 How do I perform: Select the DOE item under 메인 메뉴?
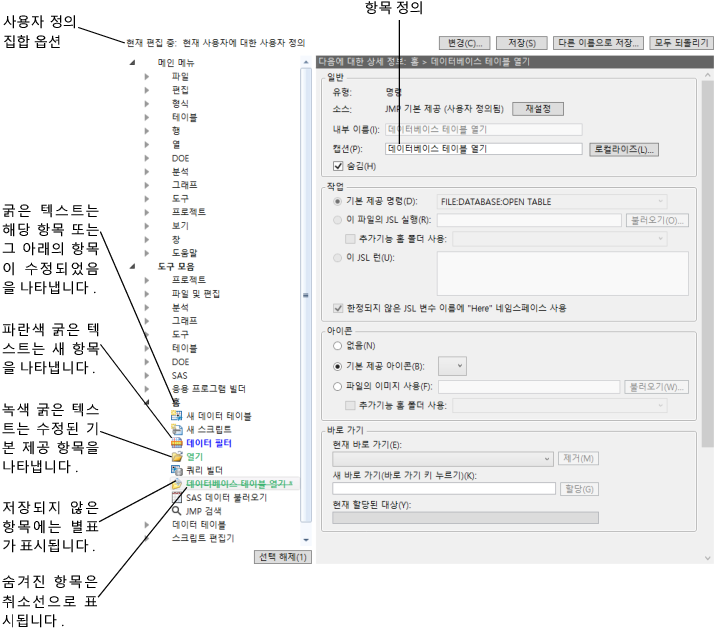[180, 158]
